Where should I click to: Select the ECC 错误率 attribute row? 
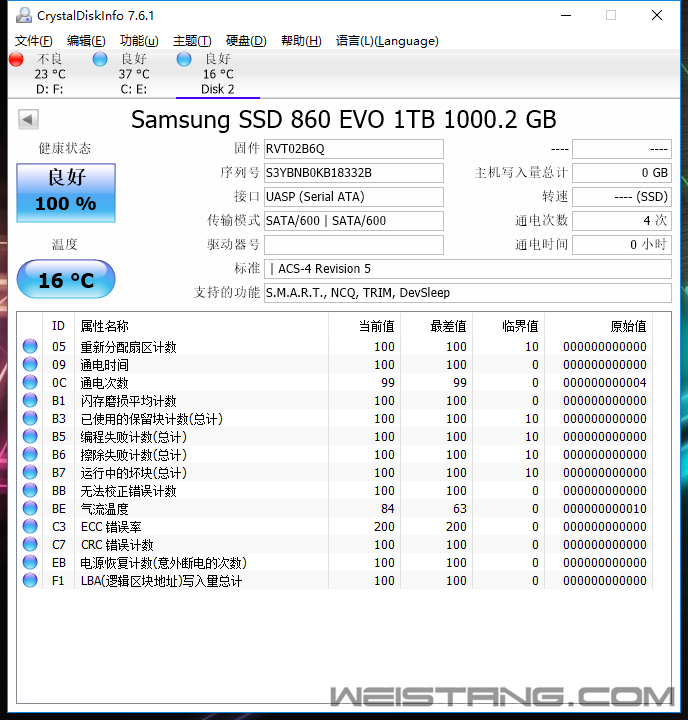335,526
